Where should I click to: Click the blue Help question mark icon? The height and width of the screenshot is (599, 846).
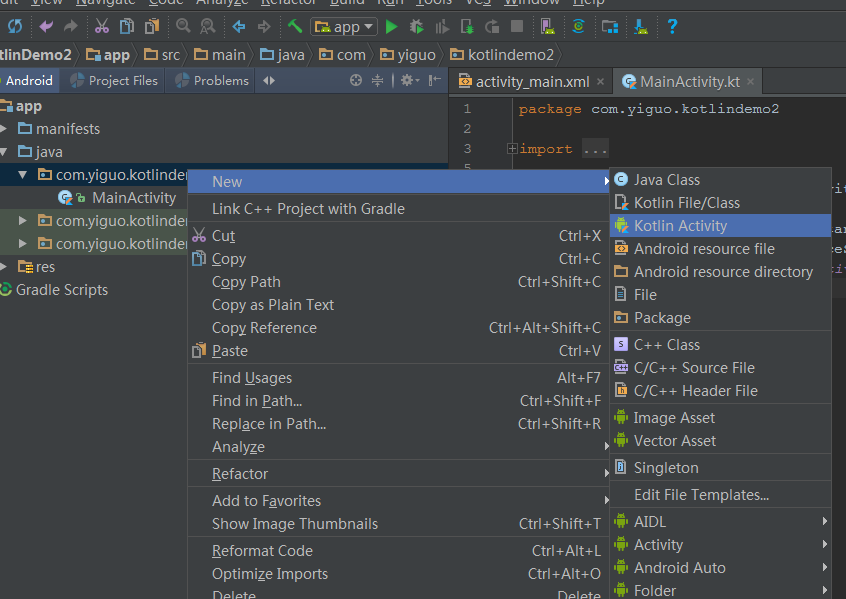(672, 26)
